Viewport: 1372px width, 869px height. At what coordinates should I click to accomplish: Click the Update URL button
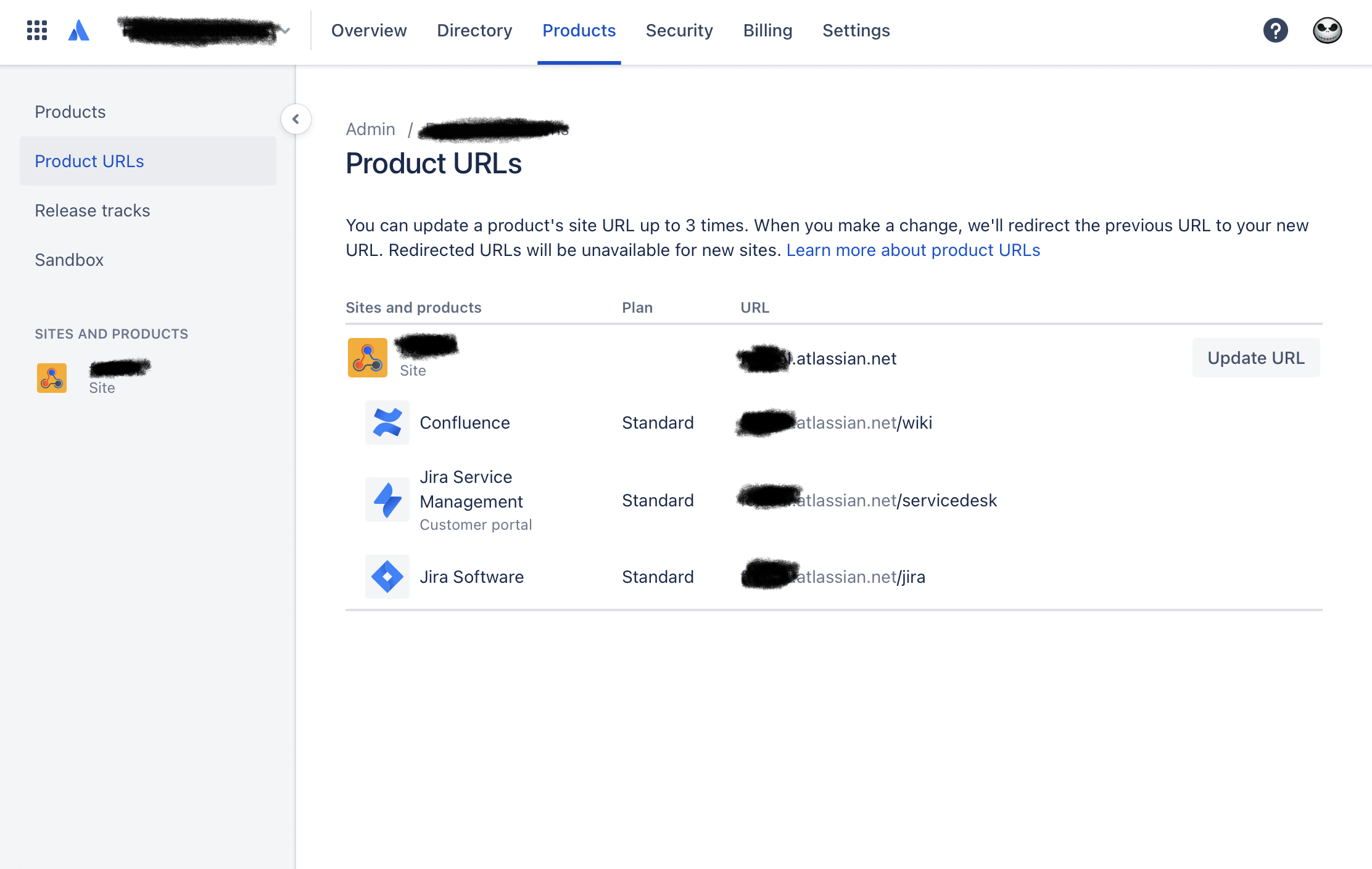coord(1256,358)
